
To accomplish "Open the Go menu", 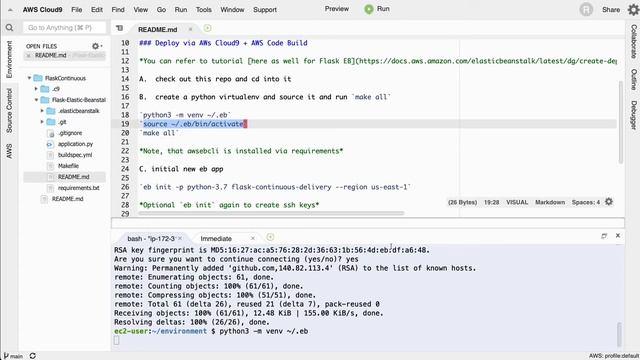I will pos(161,9).
